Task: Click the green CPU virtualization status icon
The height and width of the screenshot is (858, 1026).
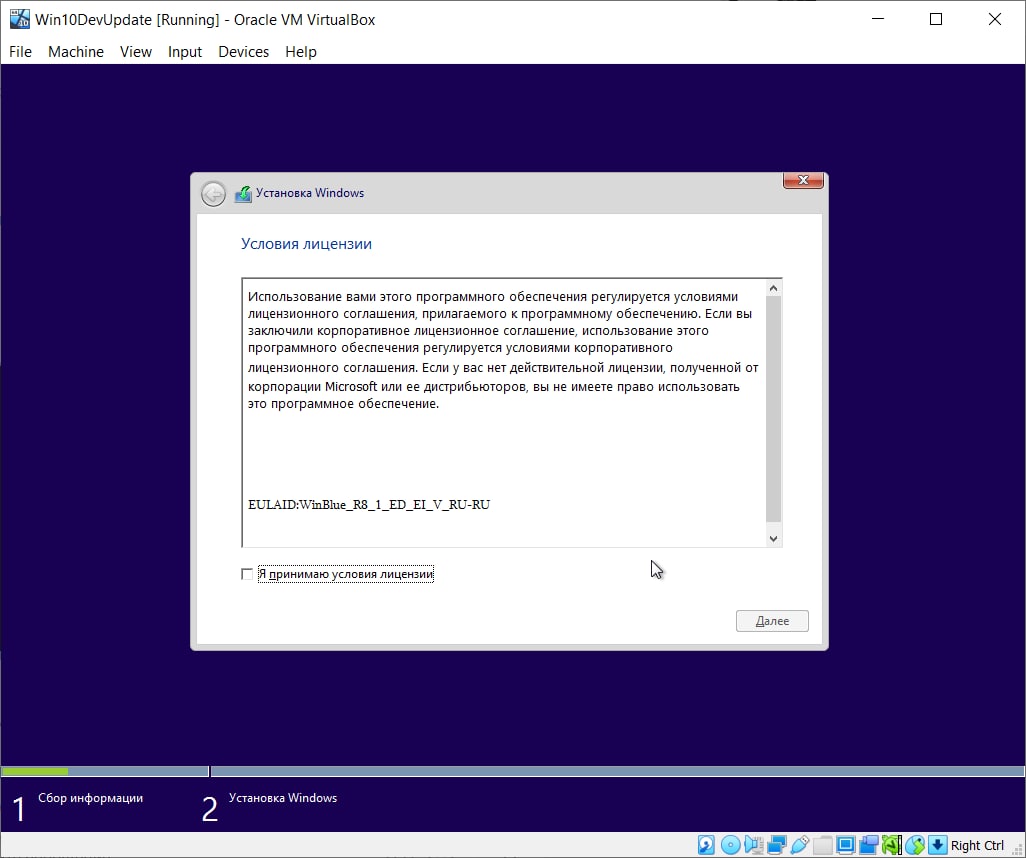Action: click(x=891, y=845)
